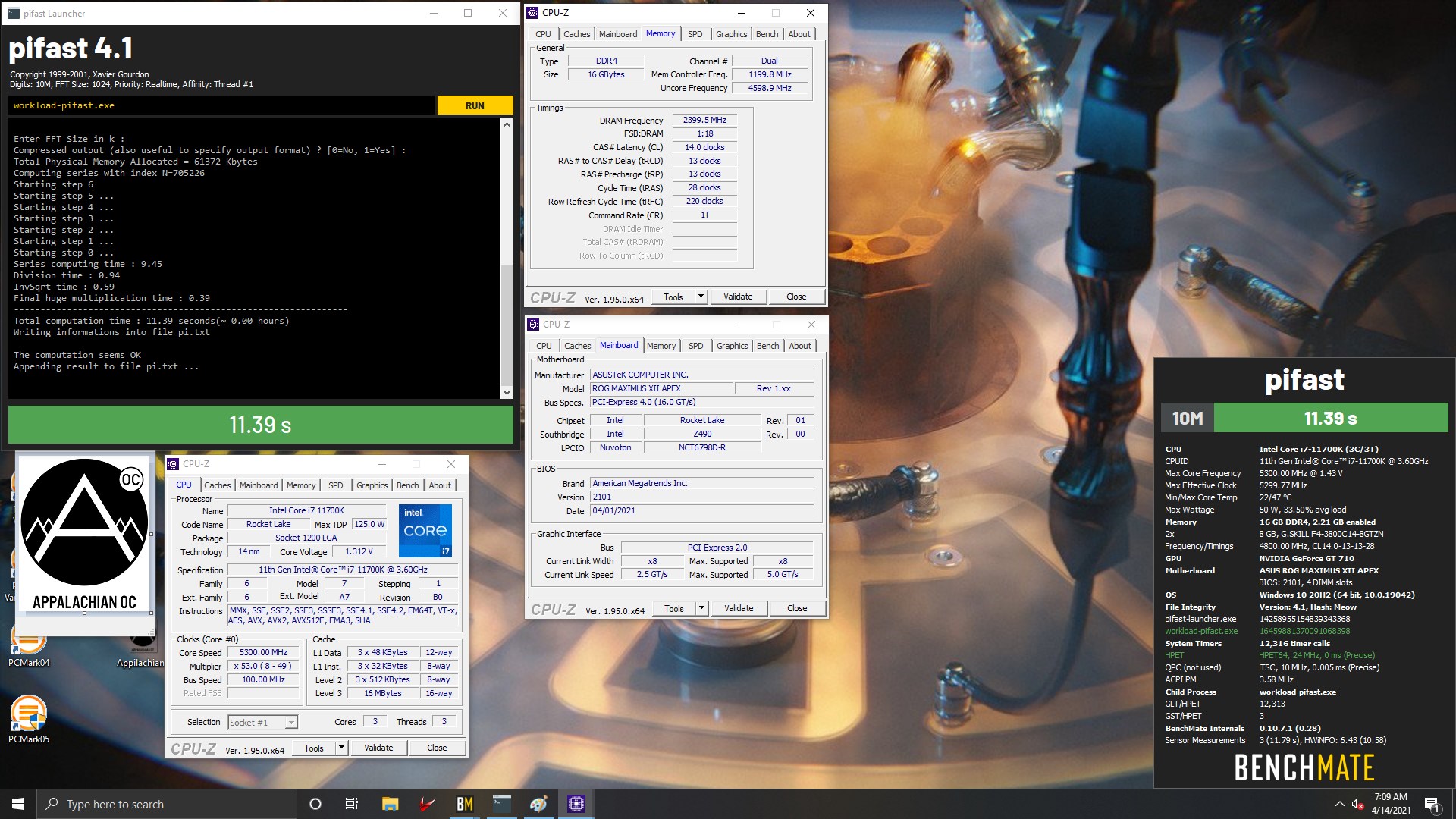Image resolution: width=1456 pixels, height=819 pixels.
Task: Open CPU-Z purple chip taskbar icon
Action: click(576, 804)
